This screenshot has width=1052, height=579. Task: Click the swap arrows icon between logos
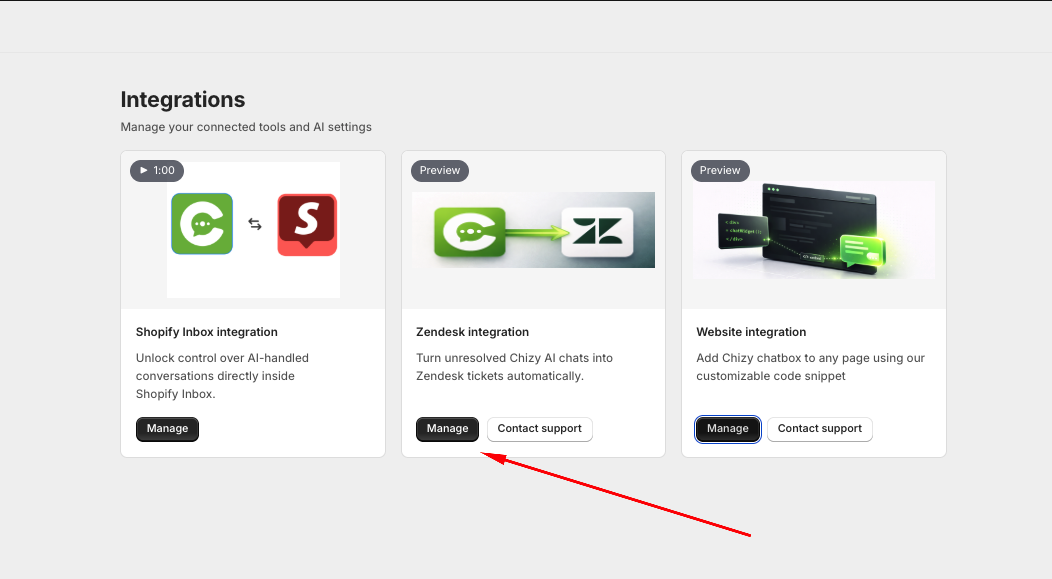click(255, 224)
